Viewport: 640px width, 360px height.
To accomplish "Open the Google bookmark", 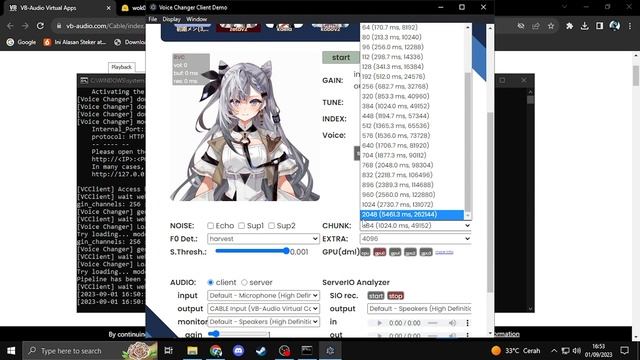I will [x=21, y=42].
